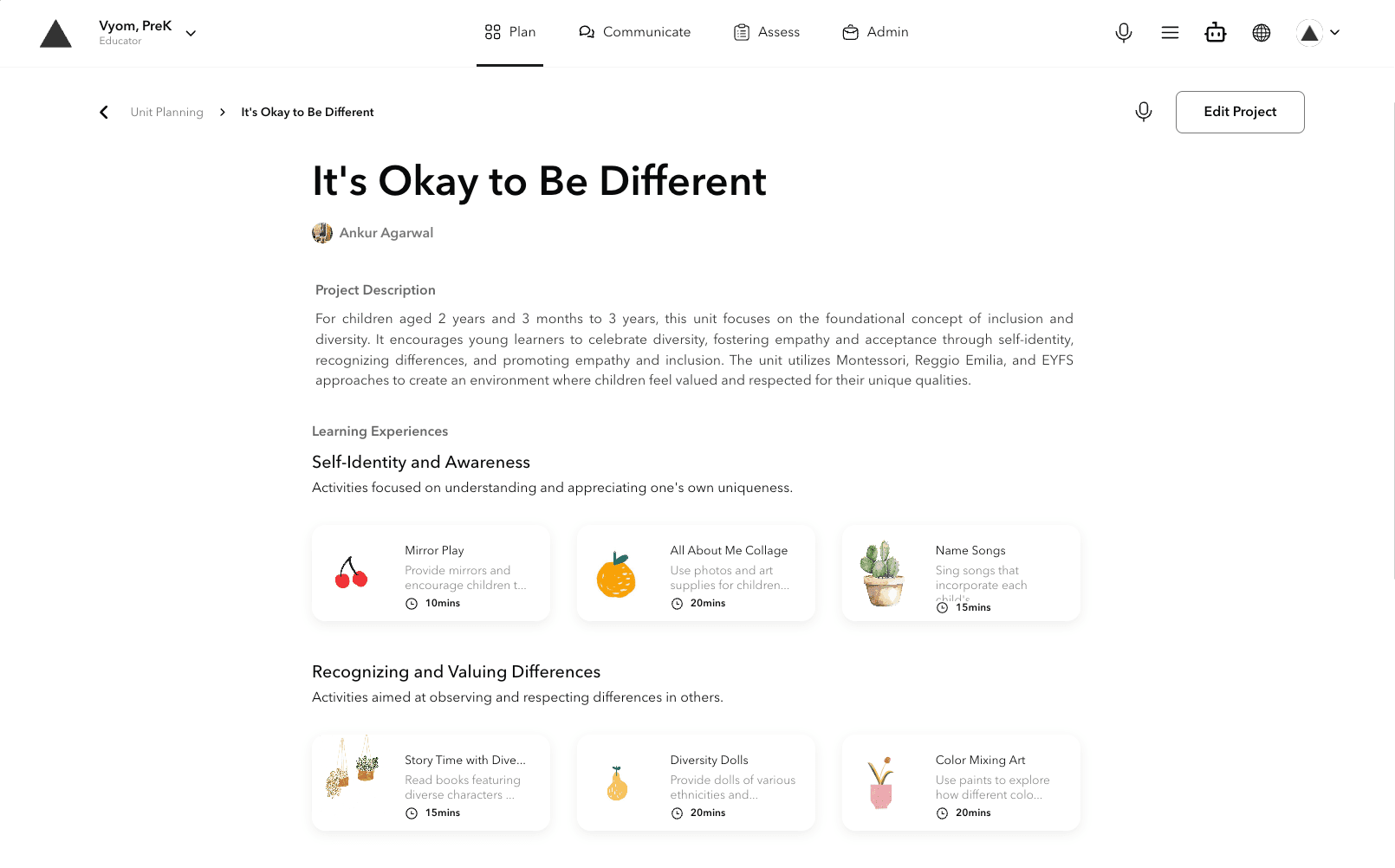Click the microphone icon in top navigation

(x=1123, y=33)
